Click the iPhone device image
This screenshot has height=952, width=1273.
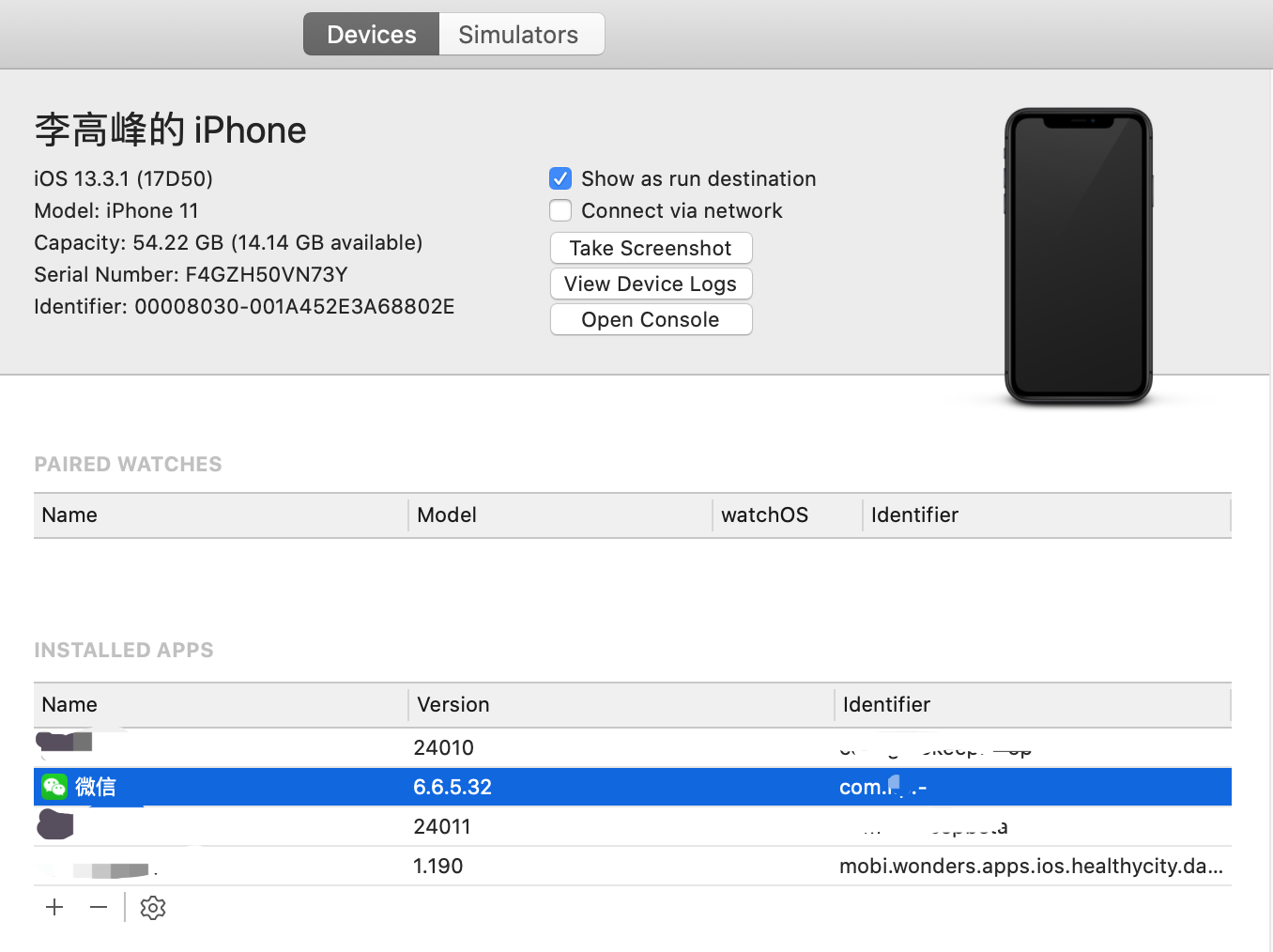click(1078, 256)
